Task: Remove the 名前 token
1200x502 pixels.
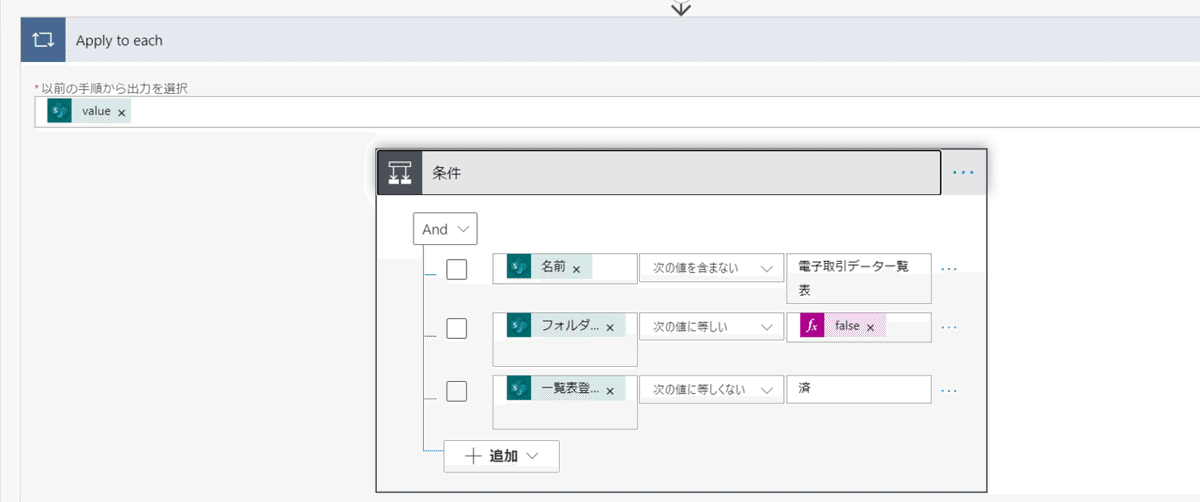Action: 576,269
